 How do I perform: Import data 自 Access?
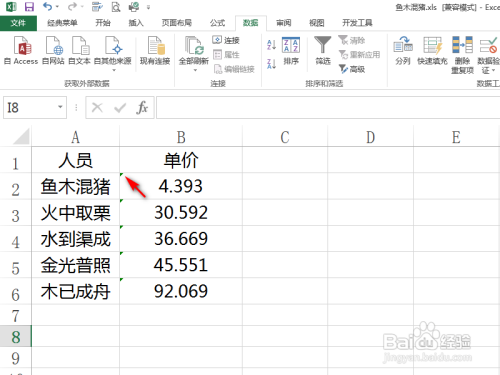(x=21, y=50)
